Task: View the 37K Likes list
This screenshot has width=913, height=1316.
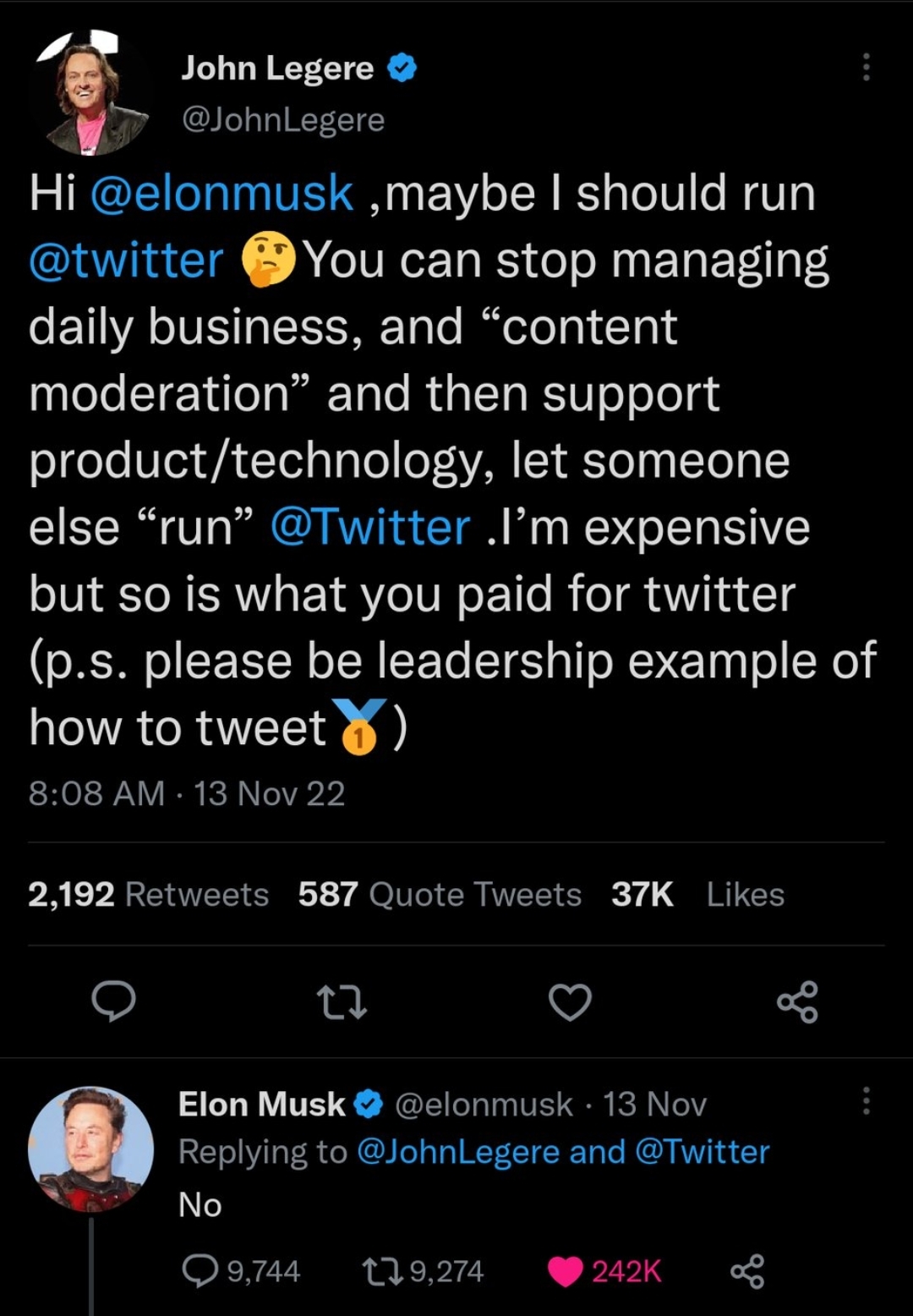Action: coord(697,894)
